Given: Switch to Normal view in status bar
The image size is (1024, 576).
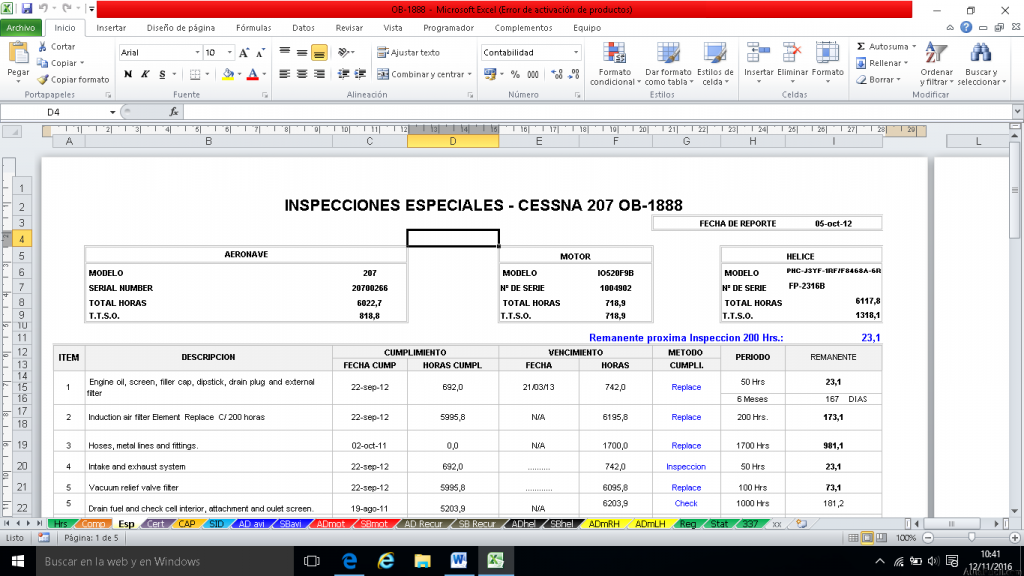Looking at the screenshot, I should point(853,537).
